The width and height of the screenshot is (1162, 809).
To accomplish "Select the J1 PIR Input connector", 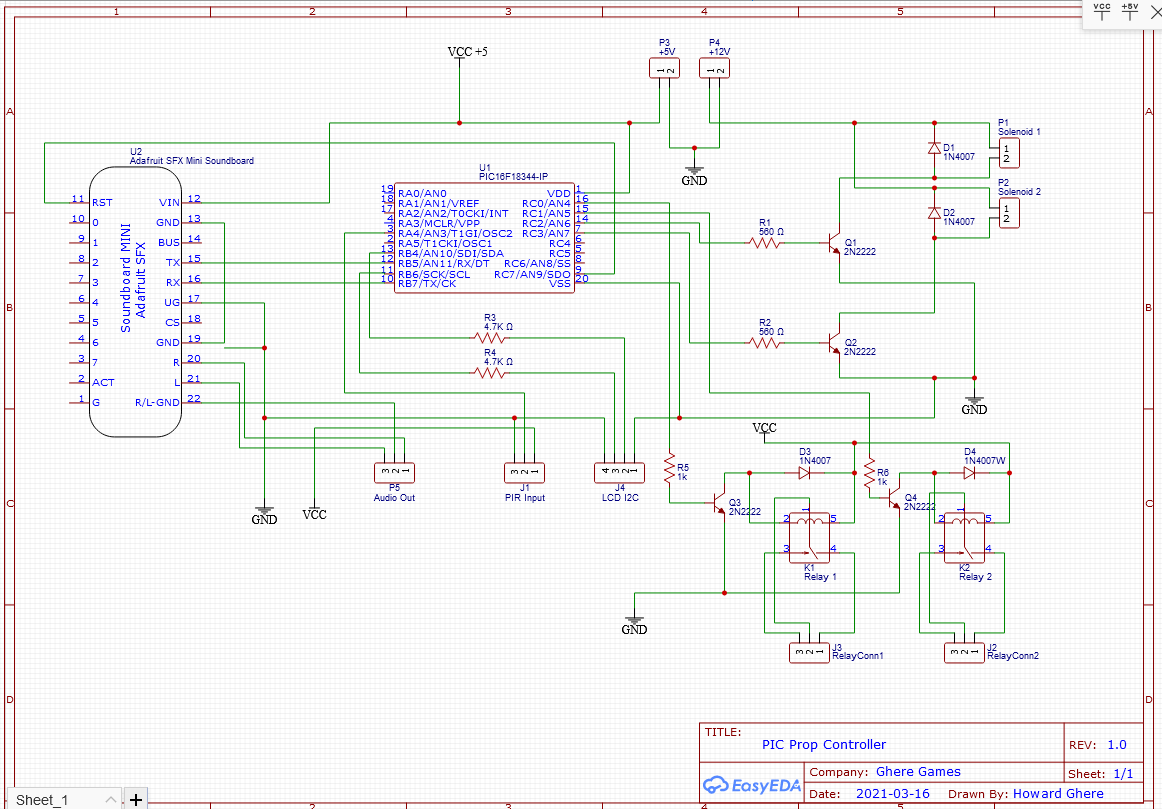I will [525, 472].
